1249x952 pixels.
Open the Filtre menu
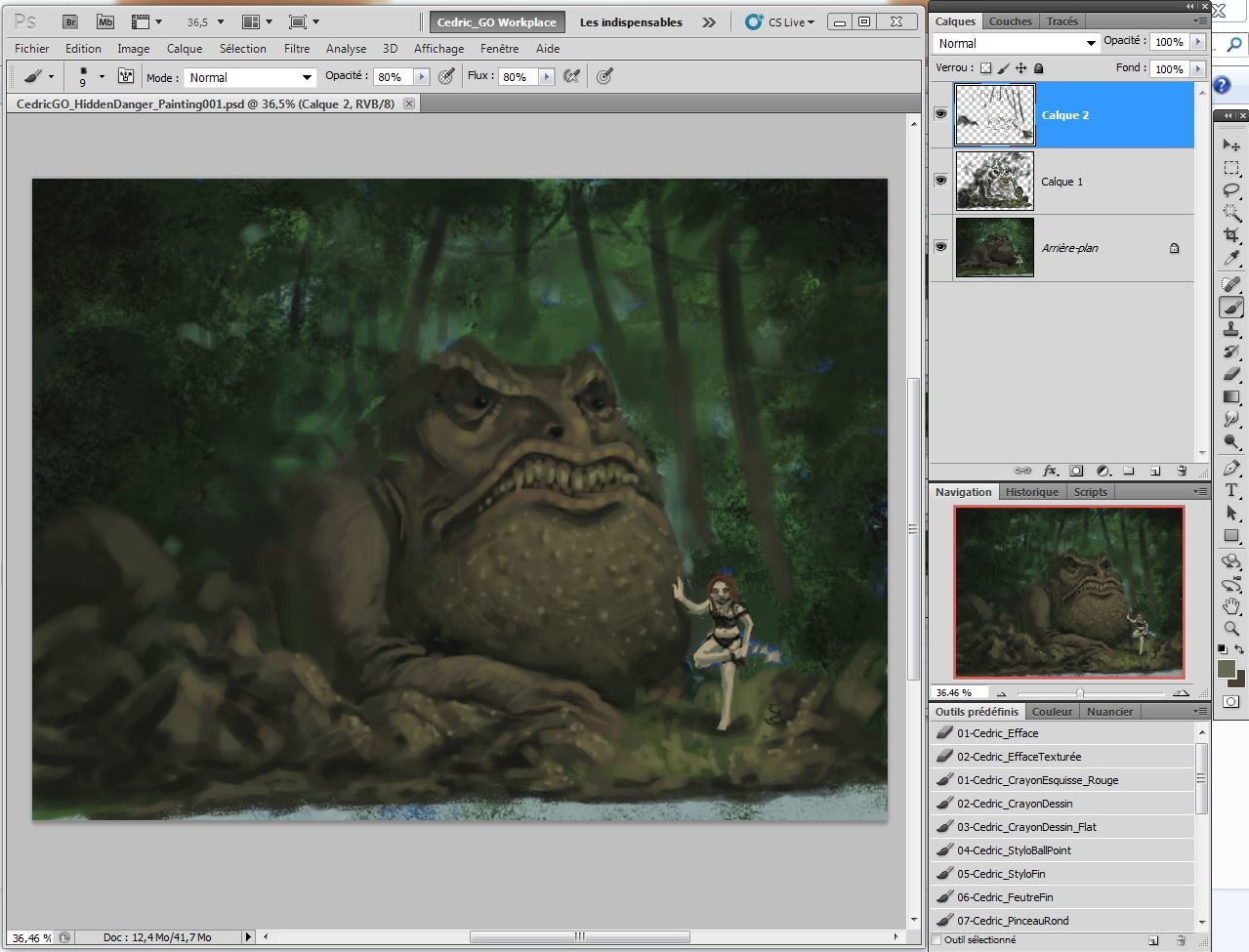click(296, 48)
